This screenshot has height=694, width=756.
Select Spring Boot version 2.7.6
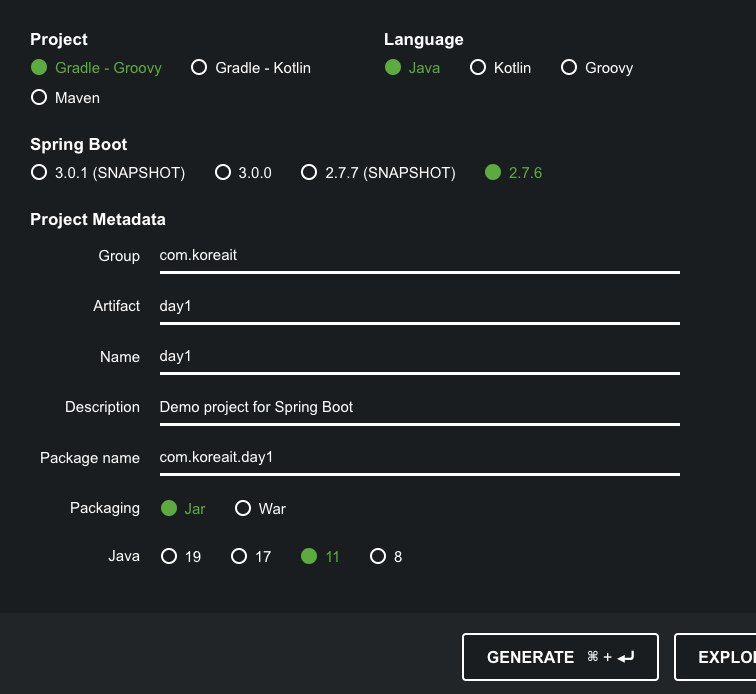[x=513, y=173]
